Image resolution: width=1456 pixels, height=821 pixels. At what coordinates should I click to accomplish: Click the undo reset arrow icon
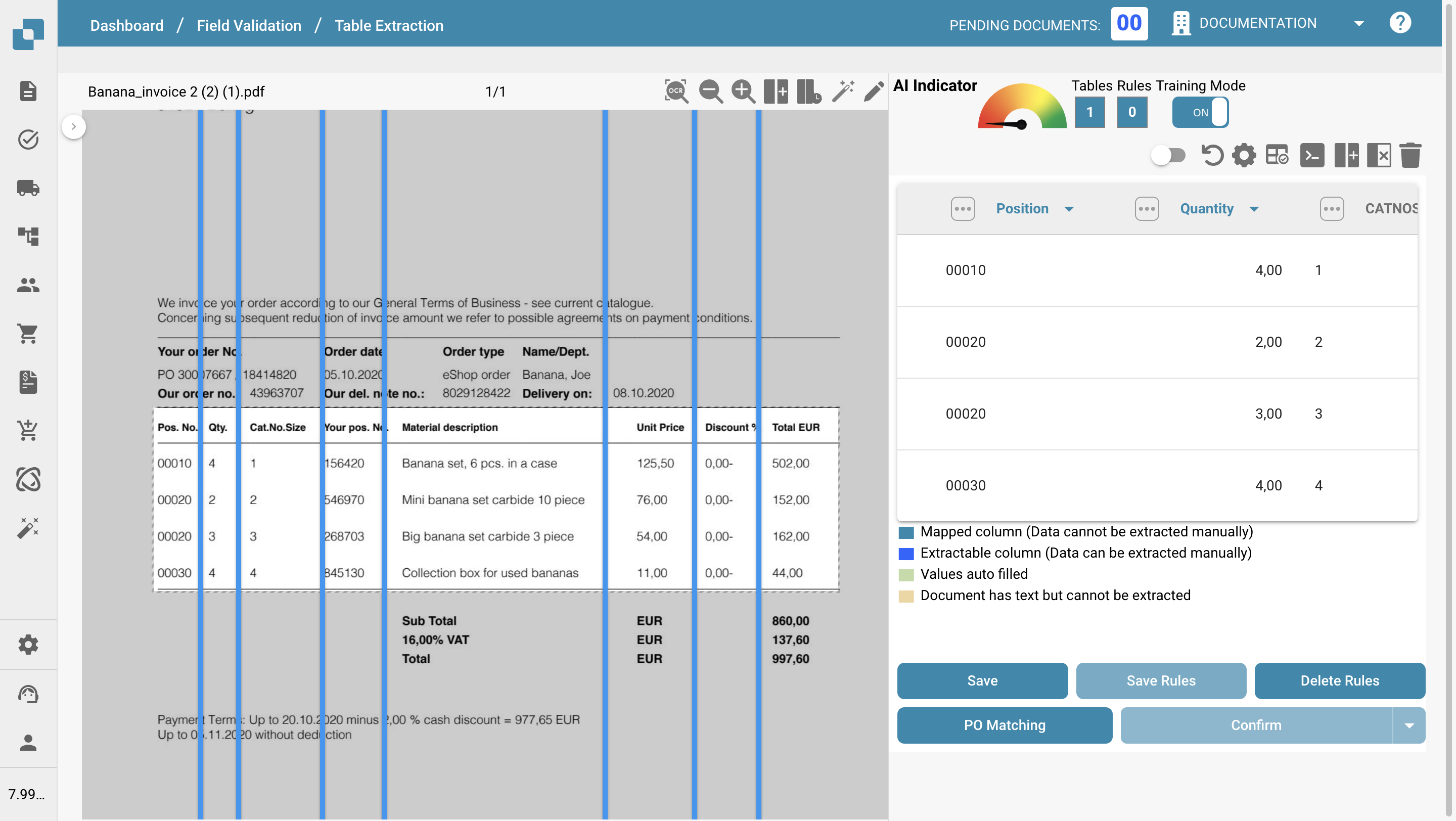click(x=1211, y=155)
